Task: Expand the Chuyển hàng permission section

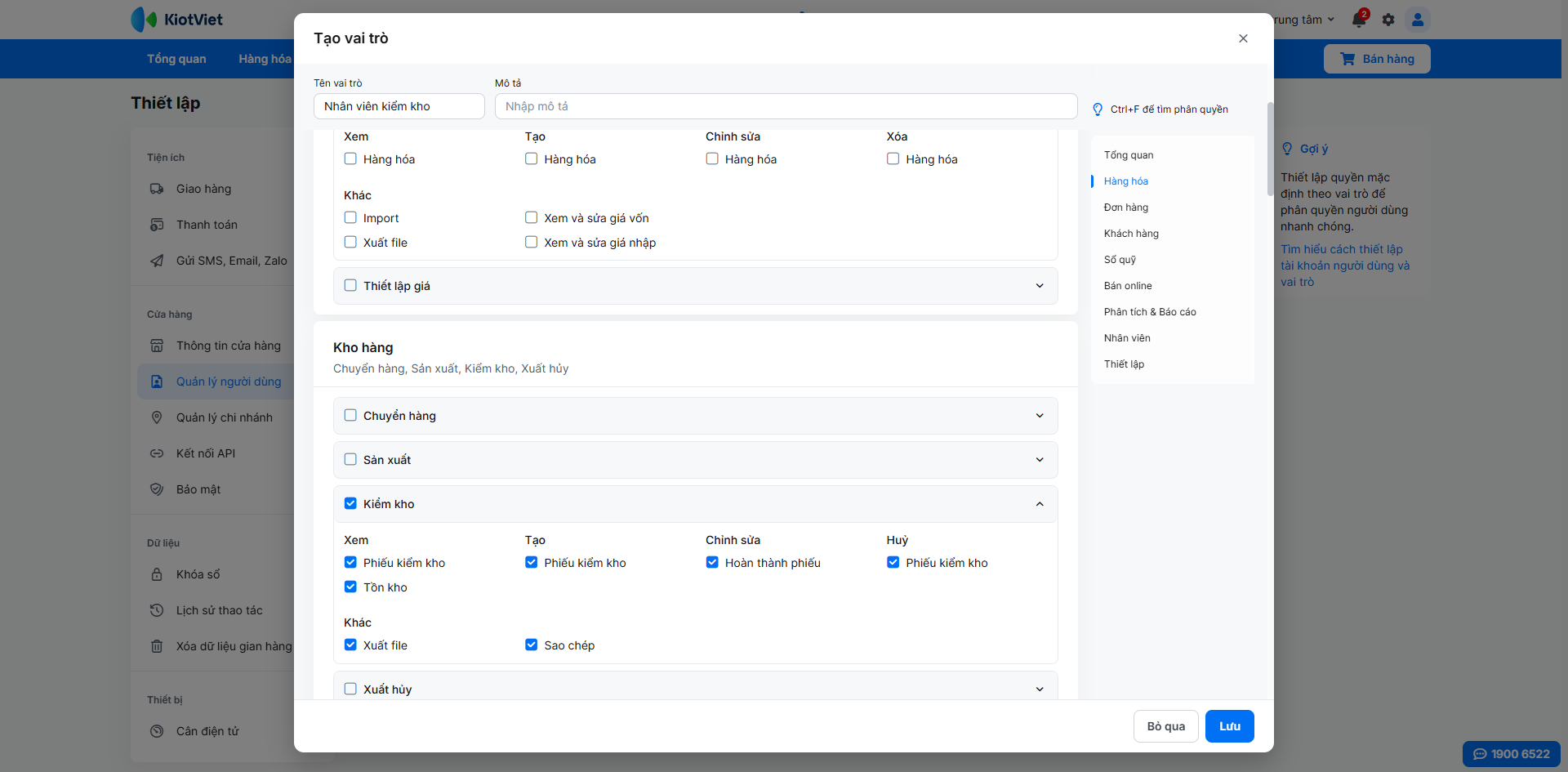Action: (x=1040, y=416)
